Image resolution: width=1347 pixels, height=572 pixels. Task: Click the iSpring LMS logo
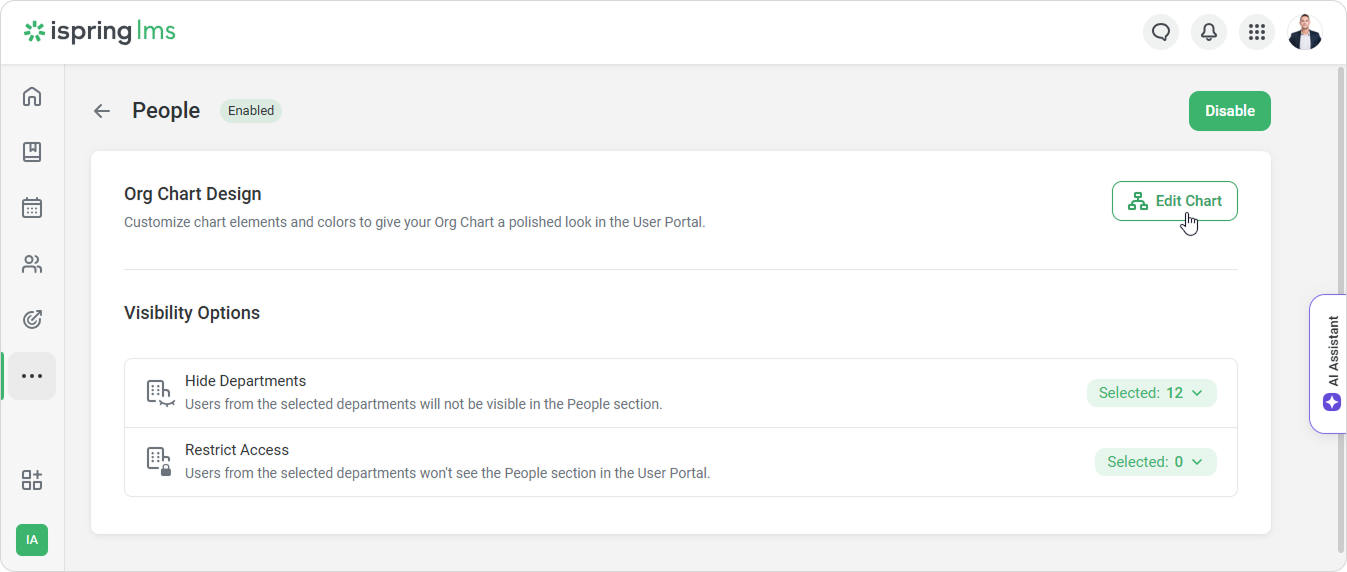click(100, 32)
